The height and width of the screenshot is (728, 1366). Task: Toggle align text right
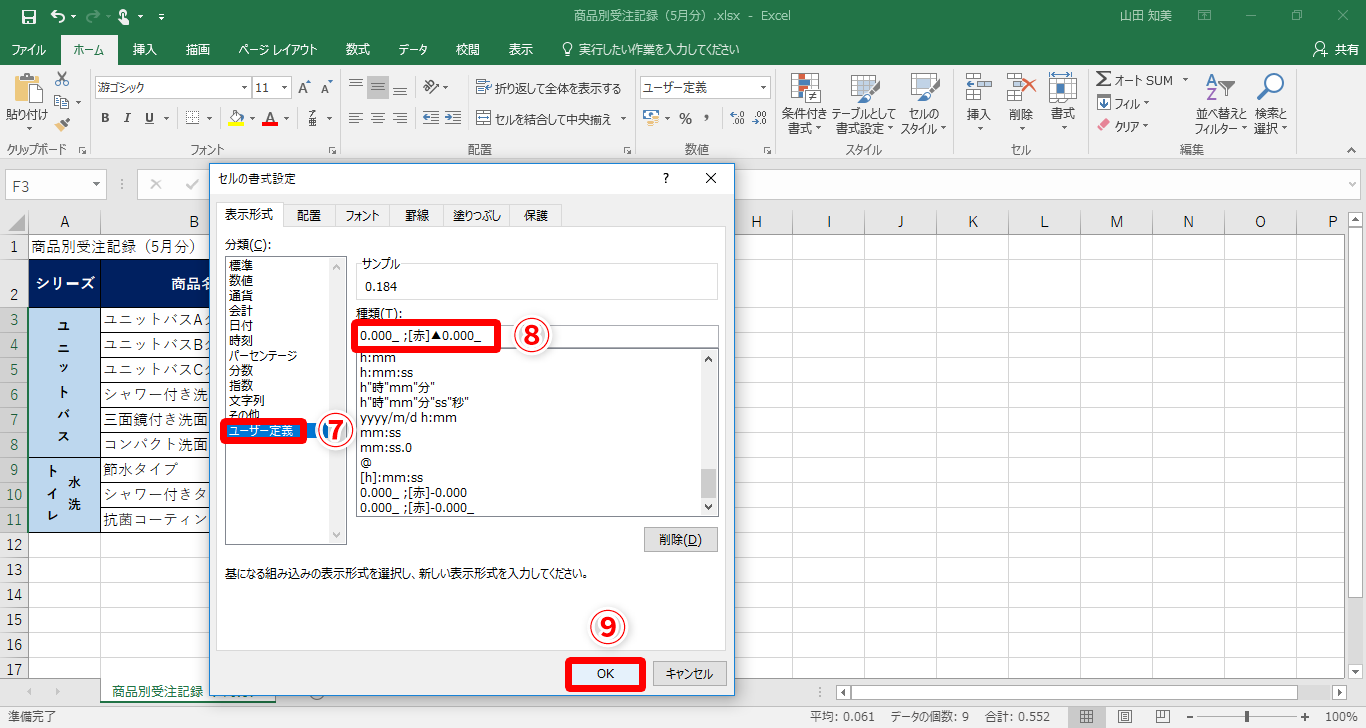[400, 118]
